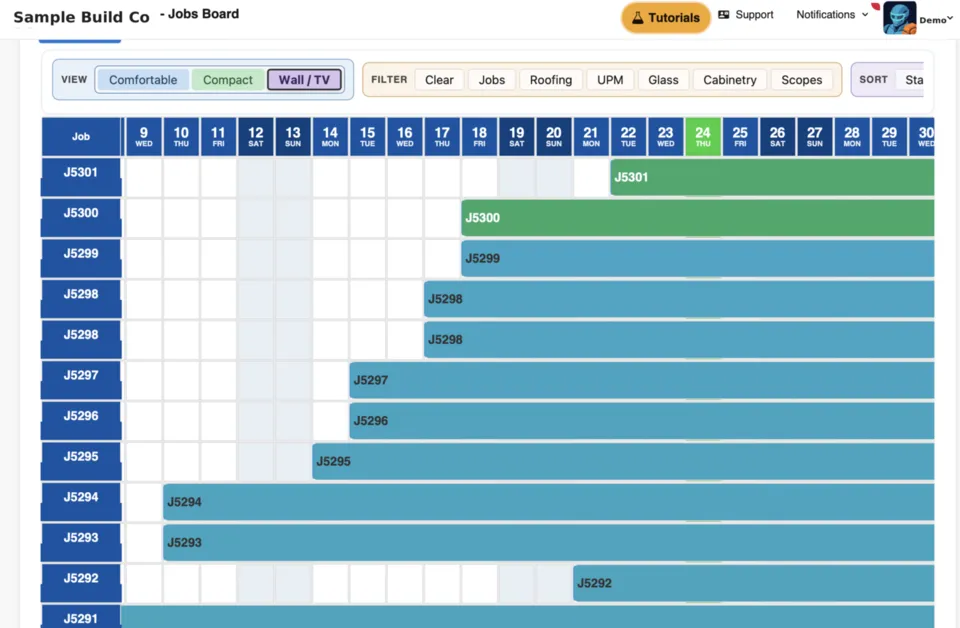Open the J5295 schedule bar
Screen dimensions: 960x628
pos(623,462)
